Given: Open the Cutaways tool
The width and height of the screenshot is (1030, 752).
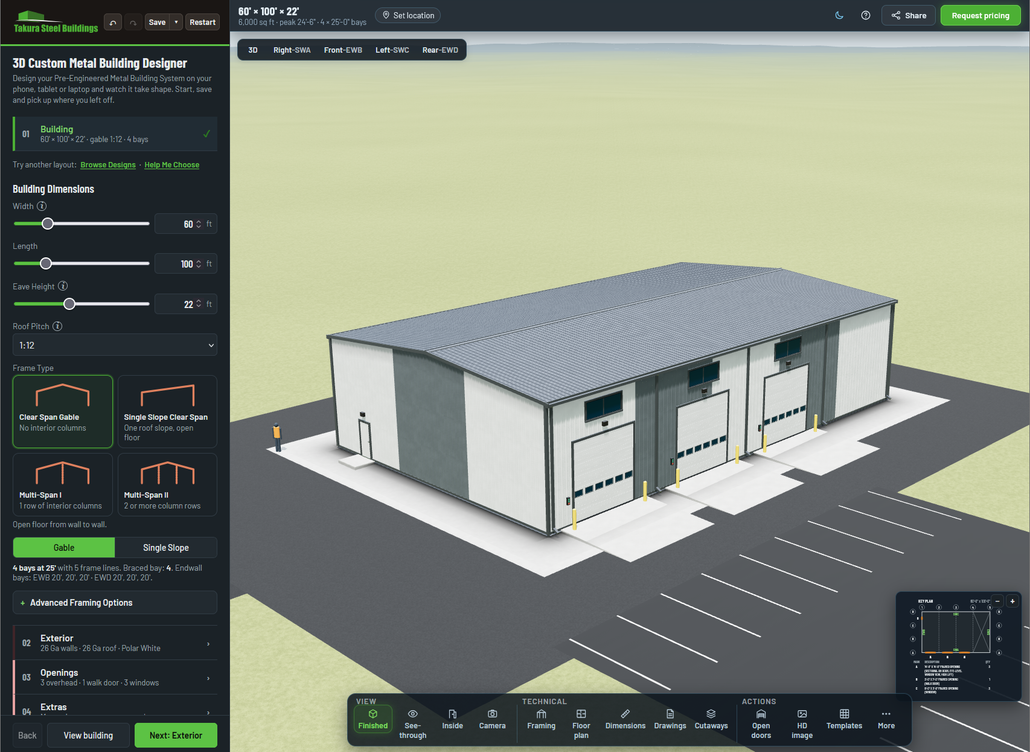Looking at the screenshot, I should point(711,719).
